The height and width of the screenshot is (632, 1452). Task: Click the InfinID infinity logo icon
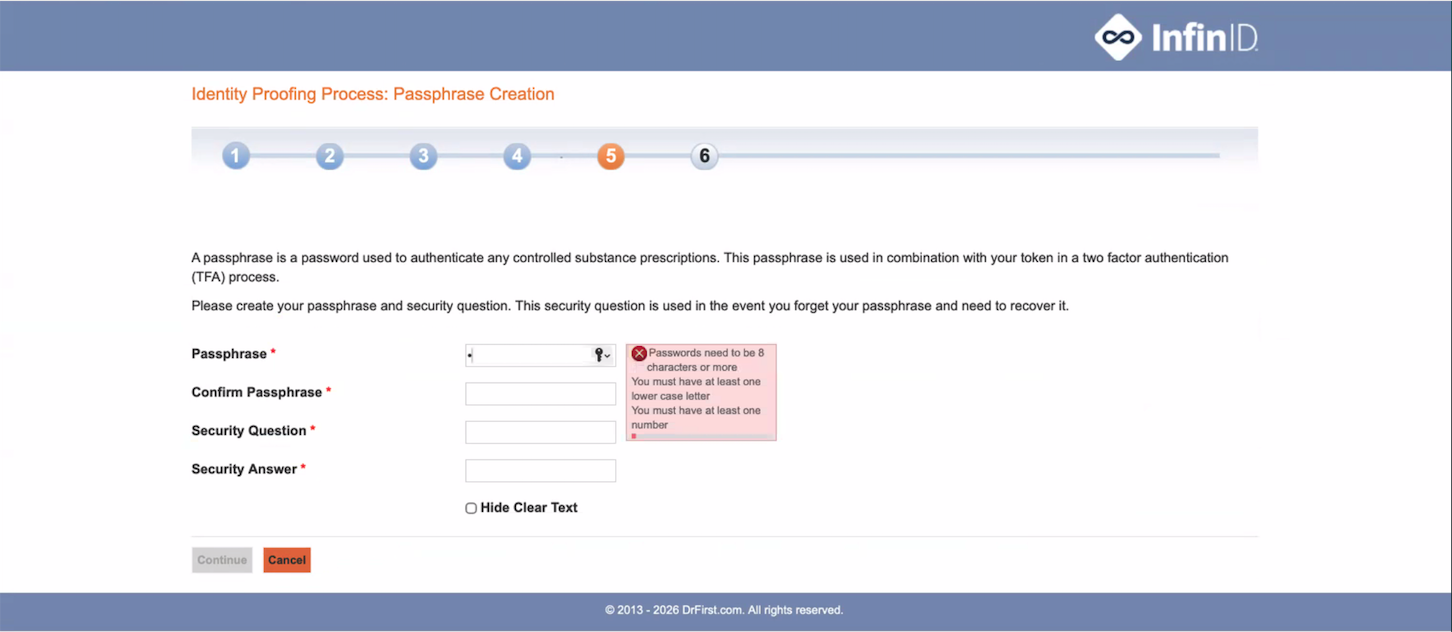coord(1119,37)
